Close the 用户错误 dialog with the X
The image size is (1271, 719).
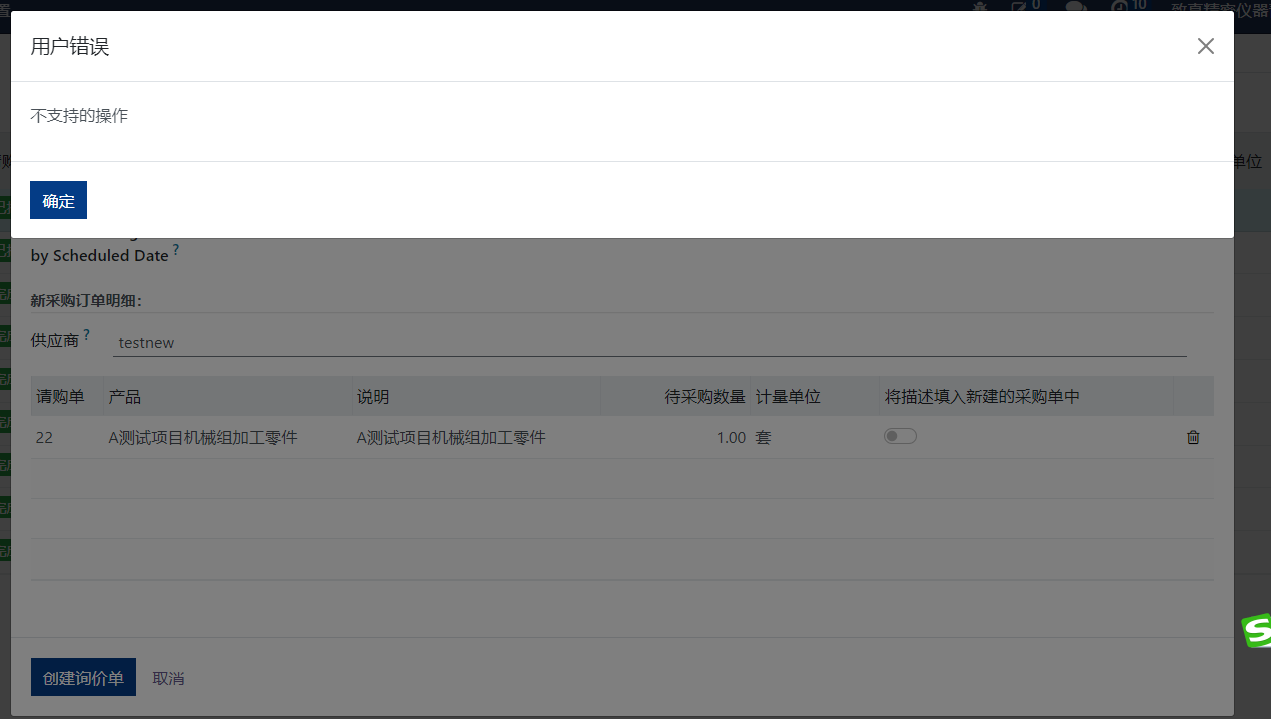point(1205,46)
